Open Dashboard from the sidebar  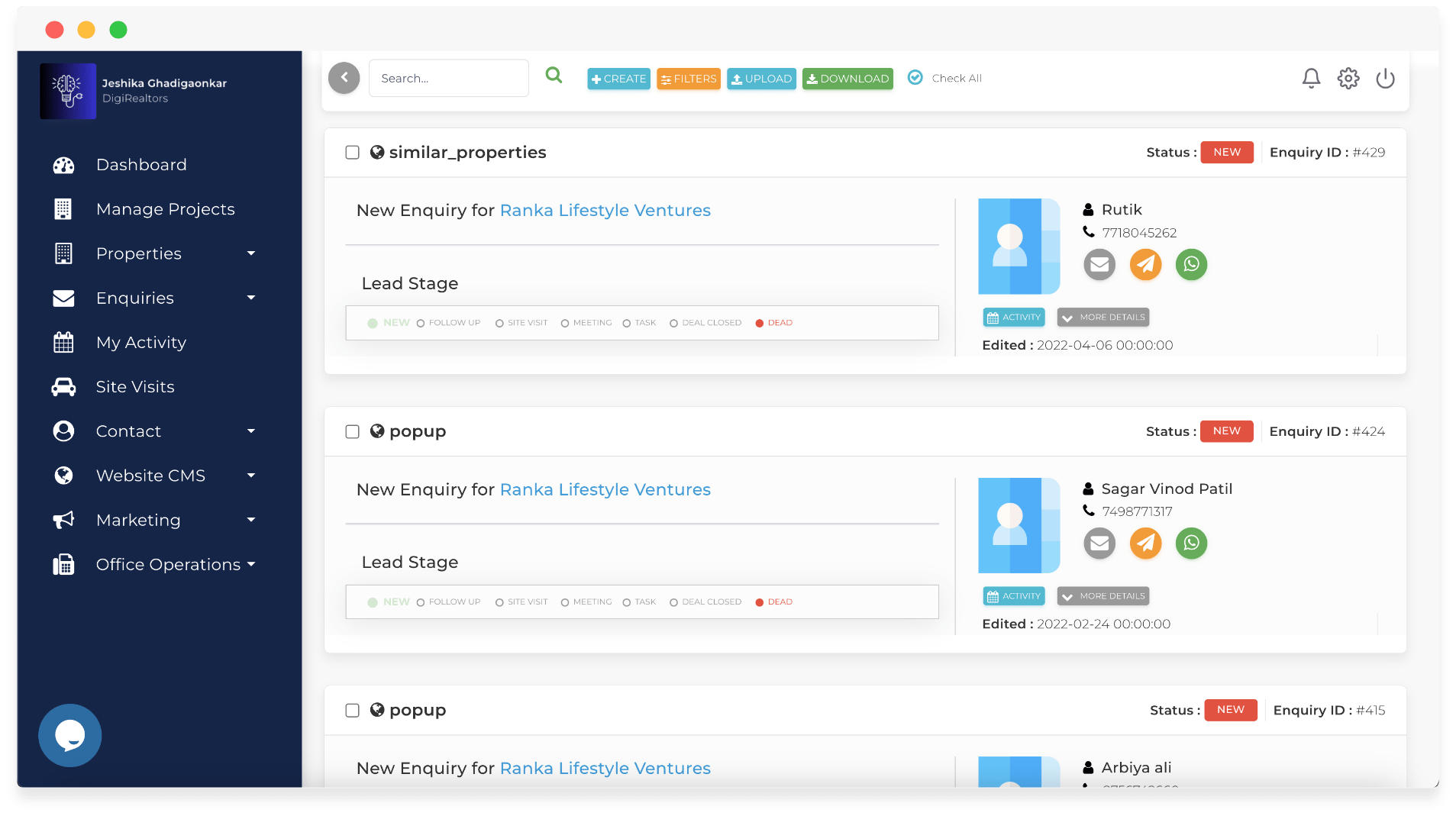pos(141,165)
